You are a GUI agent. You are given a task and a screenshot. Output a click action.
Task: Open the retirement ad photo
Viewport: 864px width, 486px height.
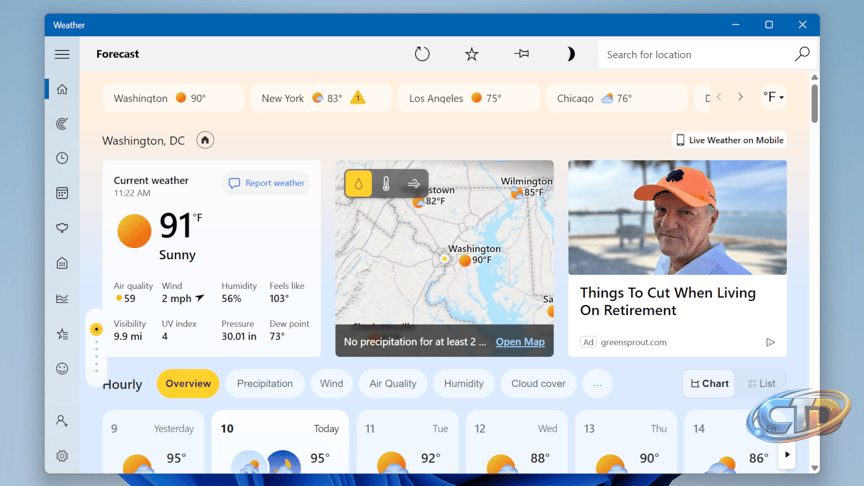pos(677,217)
